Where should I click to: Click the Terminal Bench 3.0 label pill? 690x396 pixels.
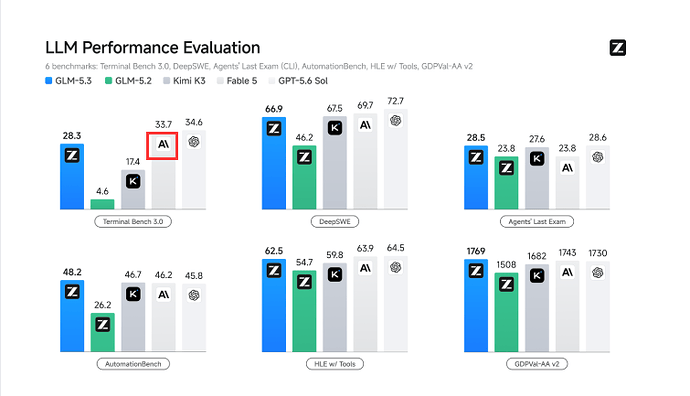[133, 221]
